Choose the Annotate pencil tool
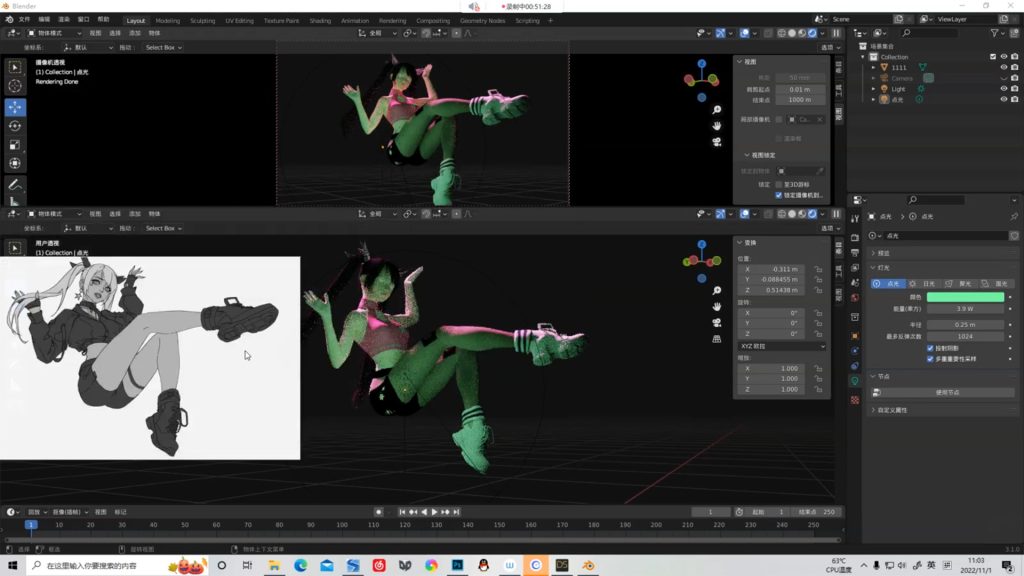Viewport: 1024px width, 576px height. [15, 185]
